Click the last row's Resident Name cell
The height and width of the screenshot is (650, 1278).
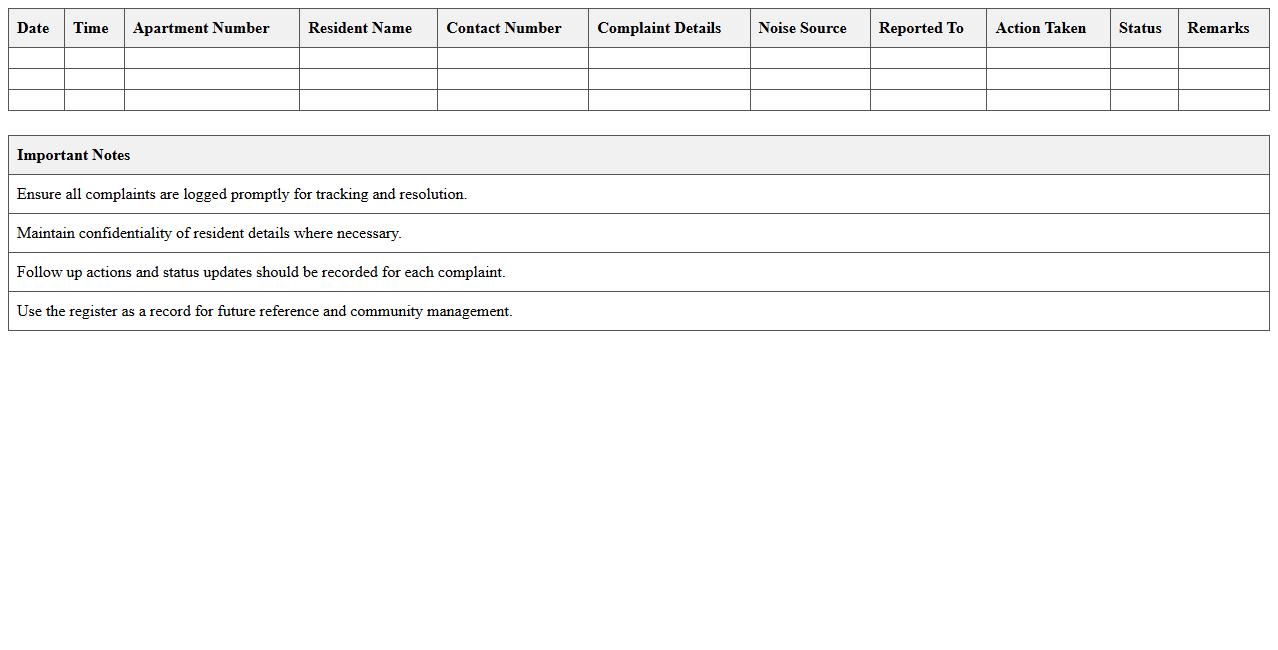pos(368,100)
